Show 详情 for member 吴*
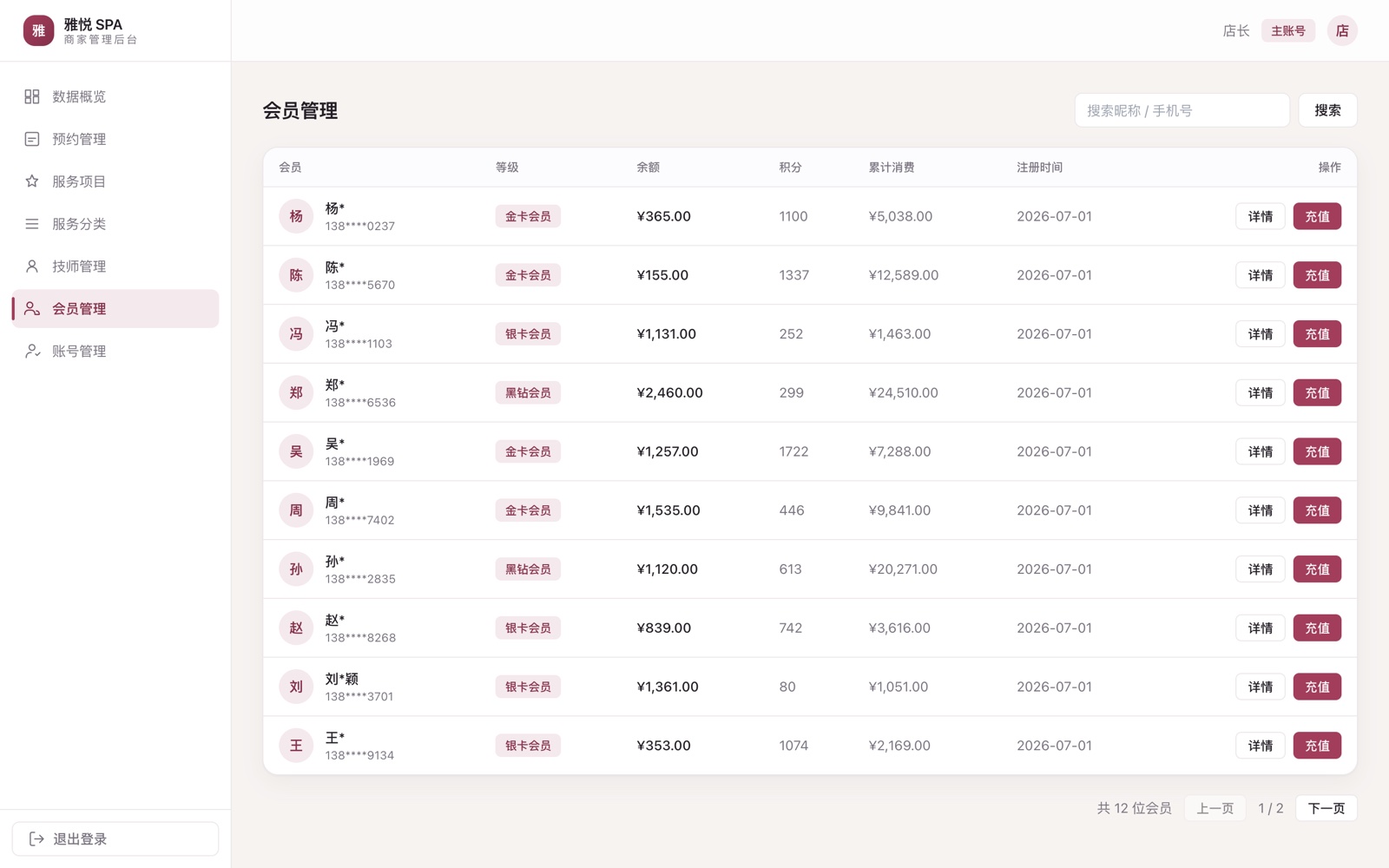 pyautogui.click(x=1261, y=451)
